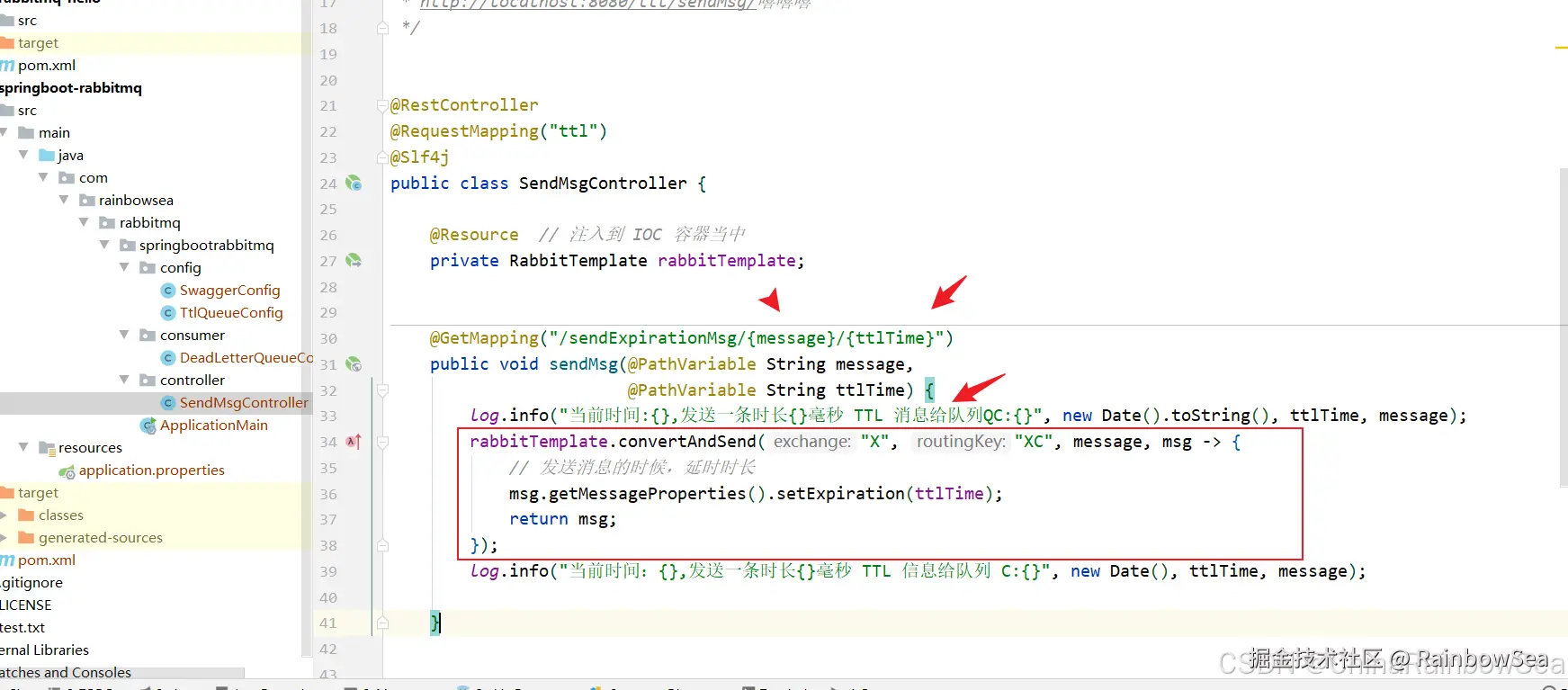
Task: Click the setExpiration call on line 36
Action: tap(841, 494)
